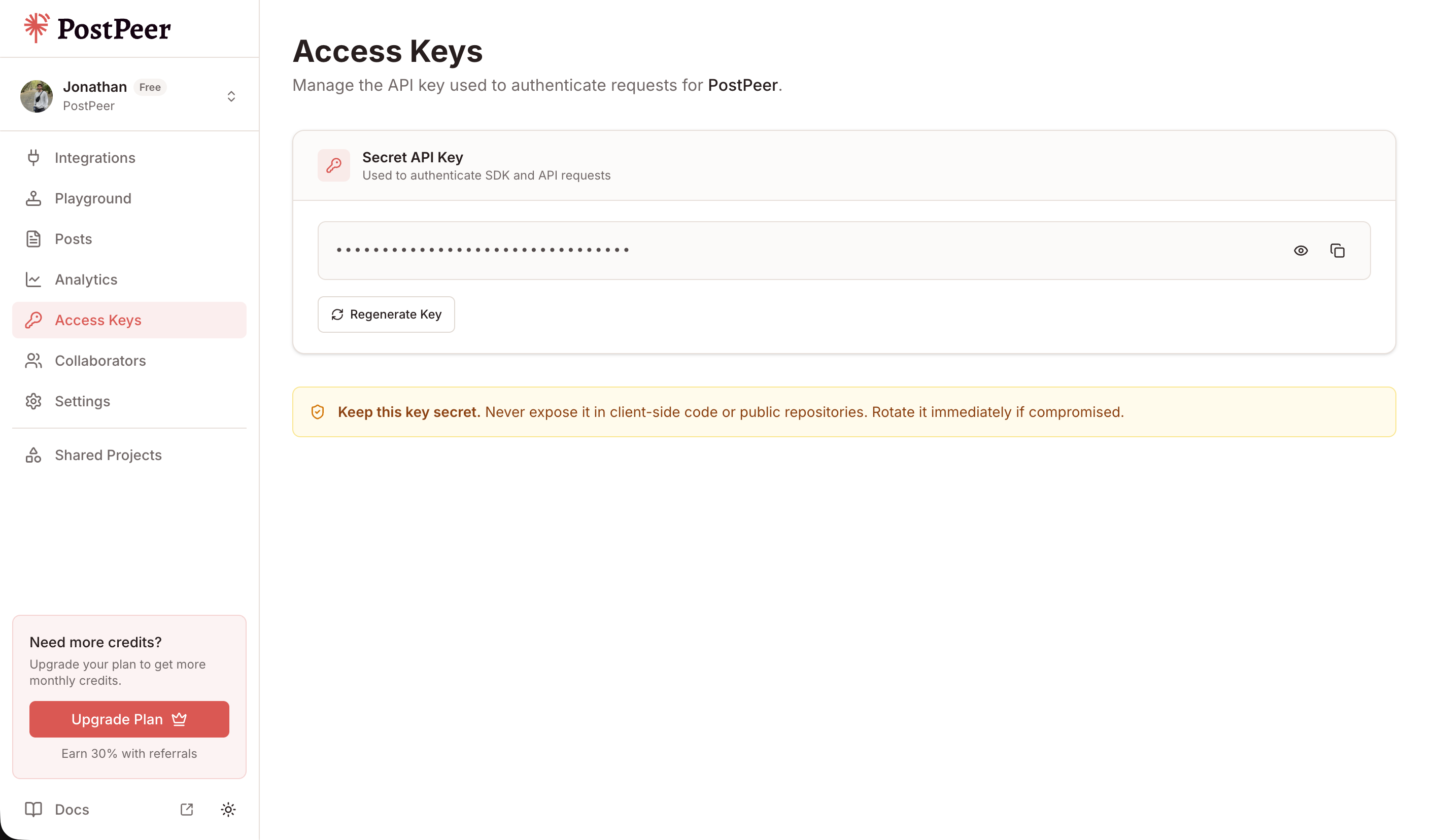Click Jonathan's profile avatar
The height and width of the screenshot is (840, 1437).
[37, 96]
